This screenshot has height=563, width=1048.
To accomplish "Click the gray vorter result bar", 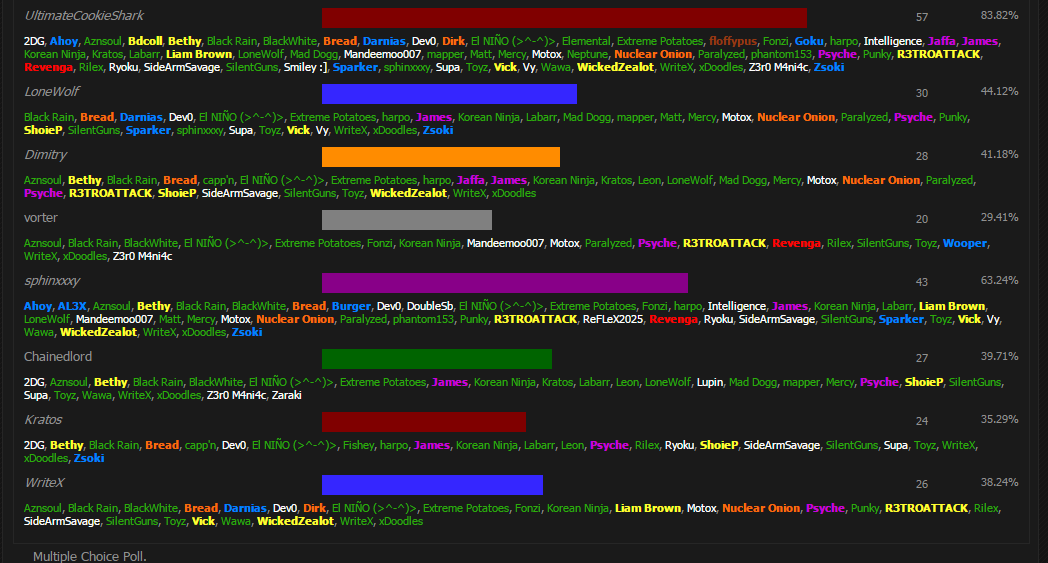I will pyautogui.click(x=407, y=220).
